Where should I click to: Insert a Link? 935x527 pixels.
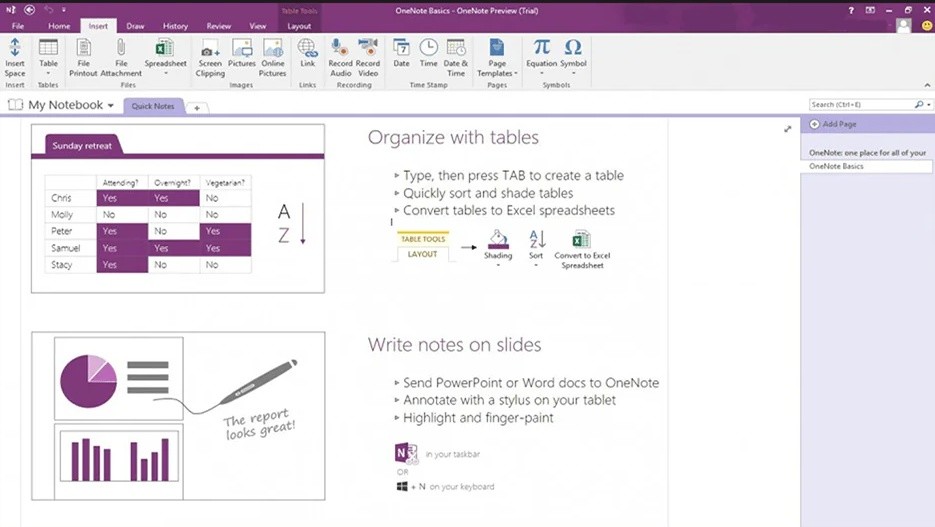pyautogui.click(x=307, y=52)
